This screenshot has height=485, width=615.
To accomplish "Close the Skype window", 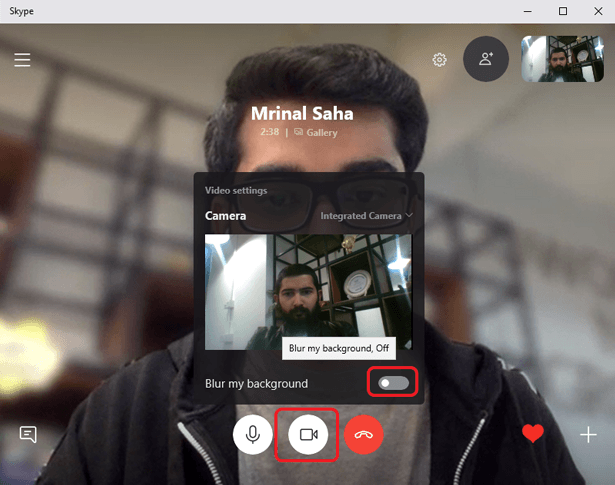I will coord(598,11).
